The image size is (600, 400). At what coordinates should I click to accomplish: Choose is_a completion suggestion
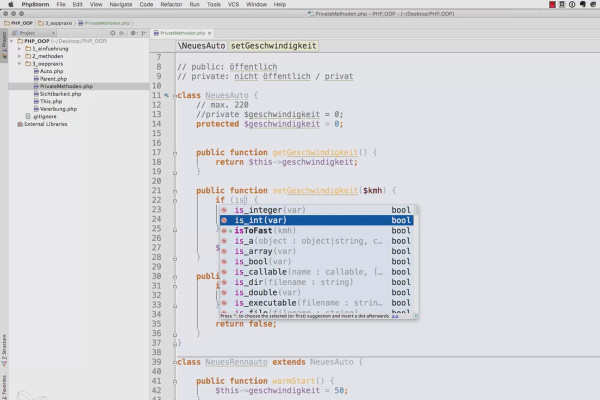click(316, 241)
